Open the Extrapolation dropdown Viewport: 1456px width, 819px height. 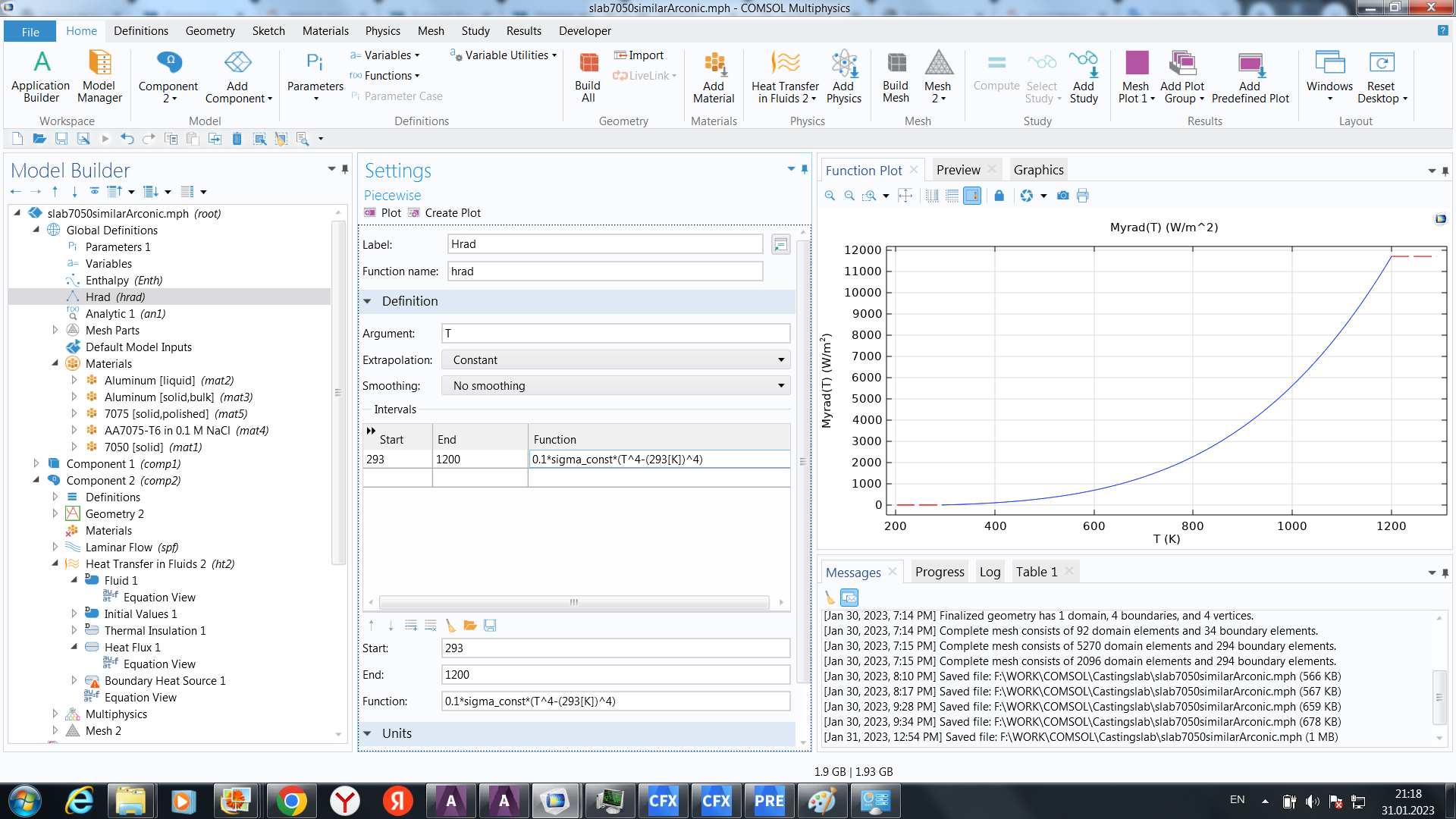pyautogui.click(x=616, y=360)
